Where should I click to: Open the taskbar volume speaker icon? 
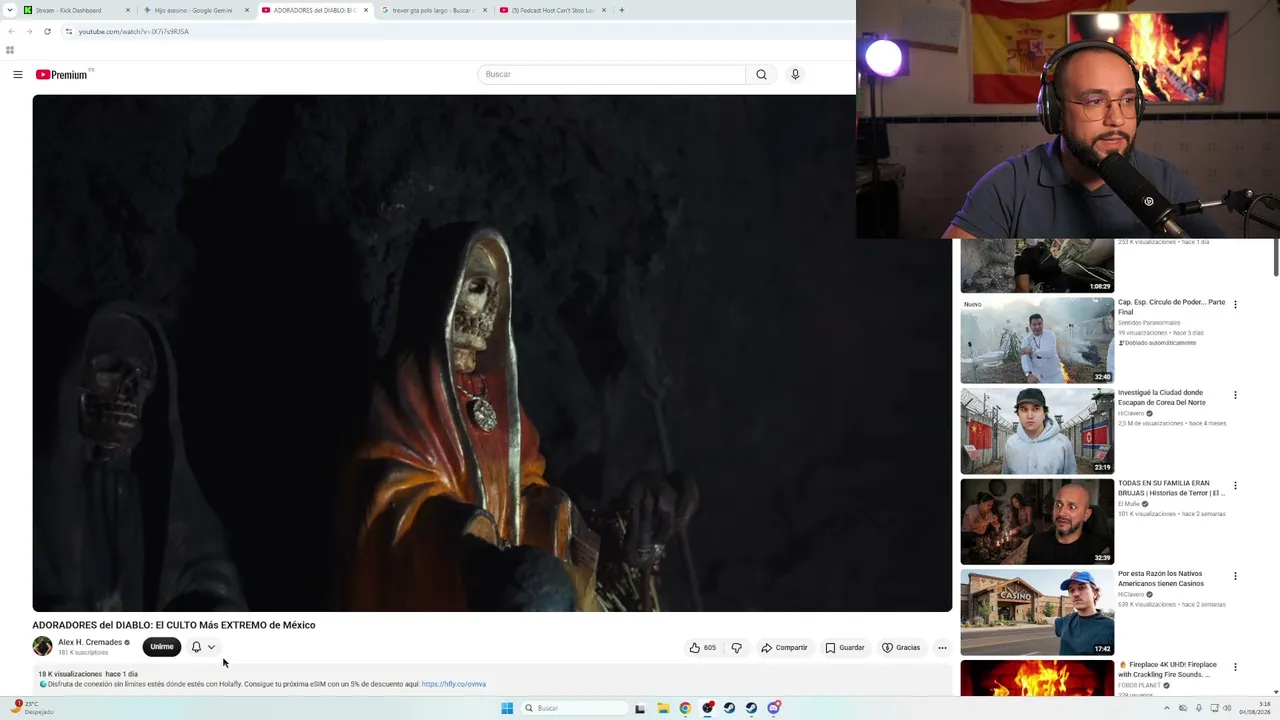1229,708
